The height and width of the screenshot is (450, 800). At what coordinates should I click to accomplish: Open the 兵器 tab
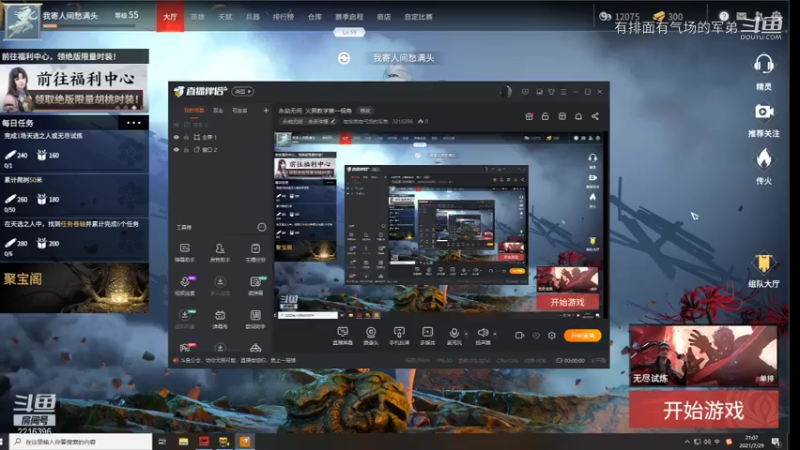253,17
